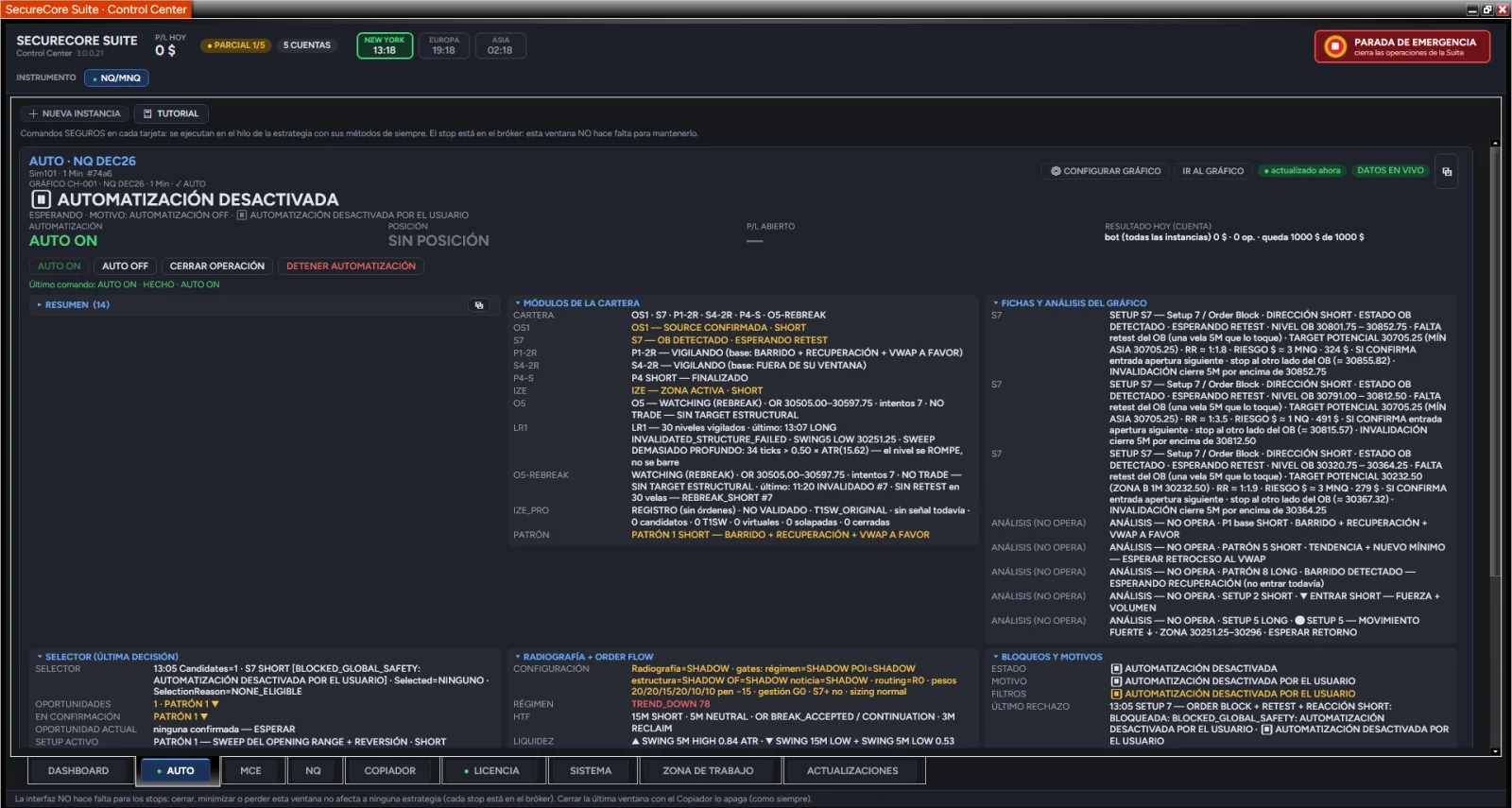Click the 5 CUENTAS badge
1512x808 pixels.
pos(307,45)
